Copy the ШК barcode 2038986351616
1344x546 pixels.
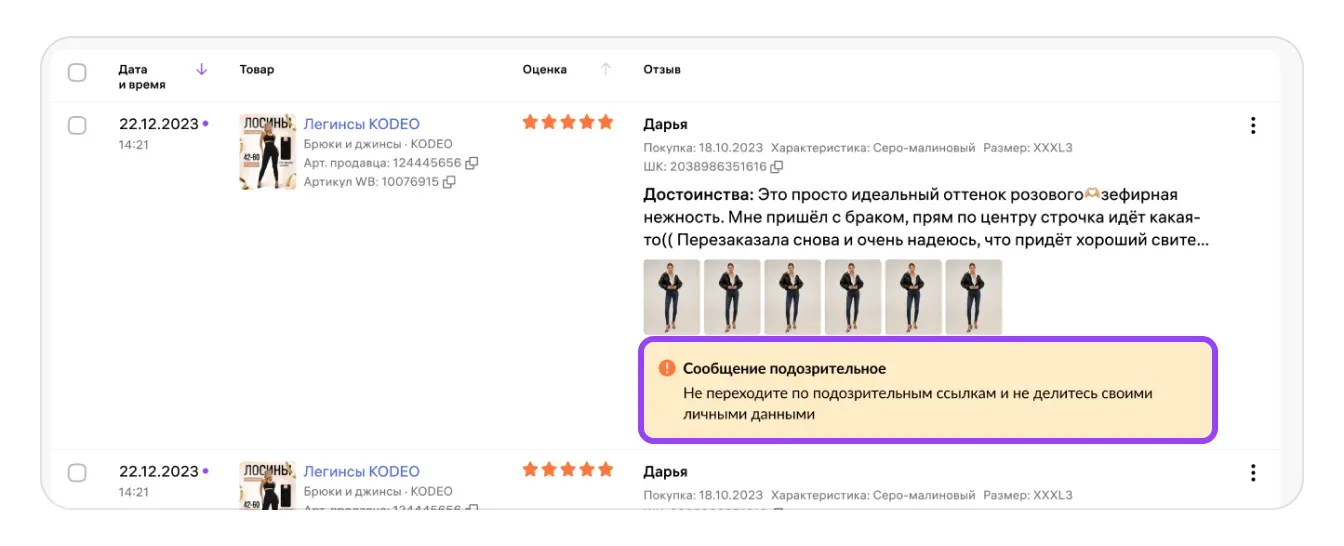click(776, 167)
